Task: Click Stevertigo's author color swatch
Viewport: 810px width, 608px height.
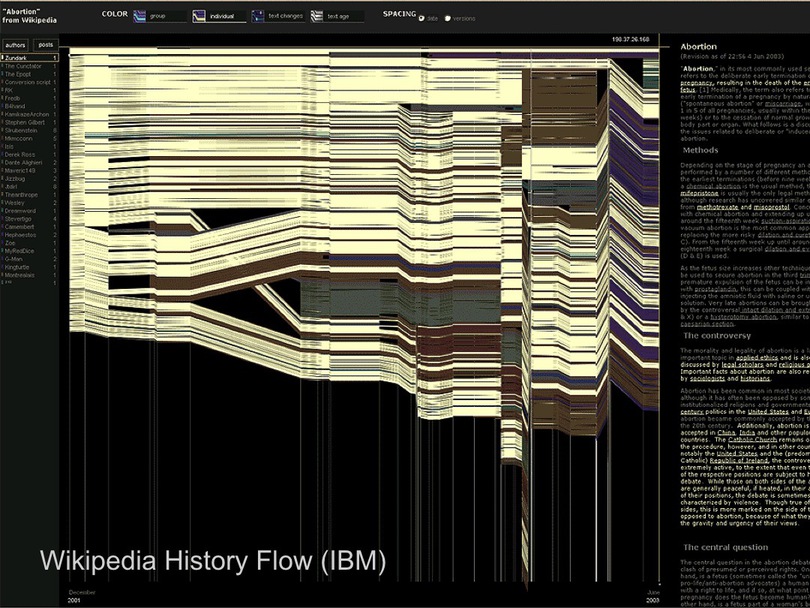Action: 2,219
